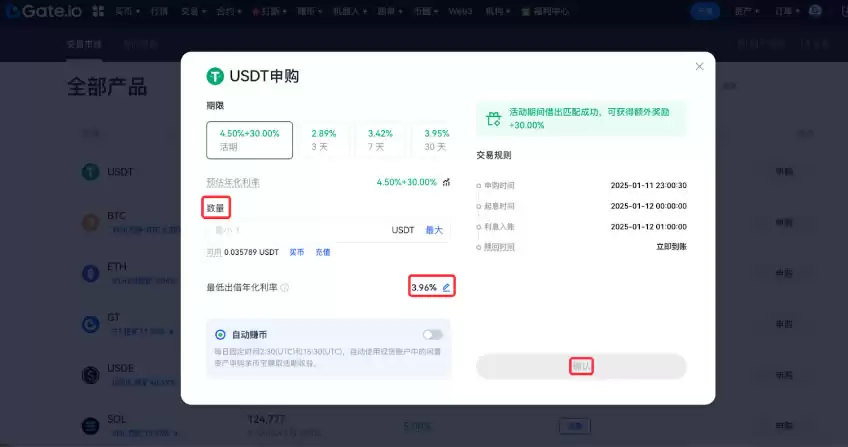Click the 买币 link under available balance

296,252
